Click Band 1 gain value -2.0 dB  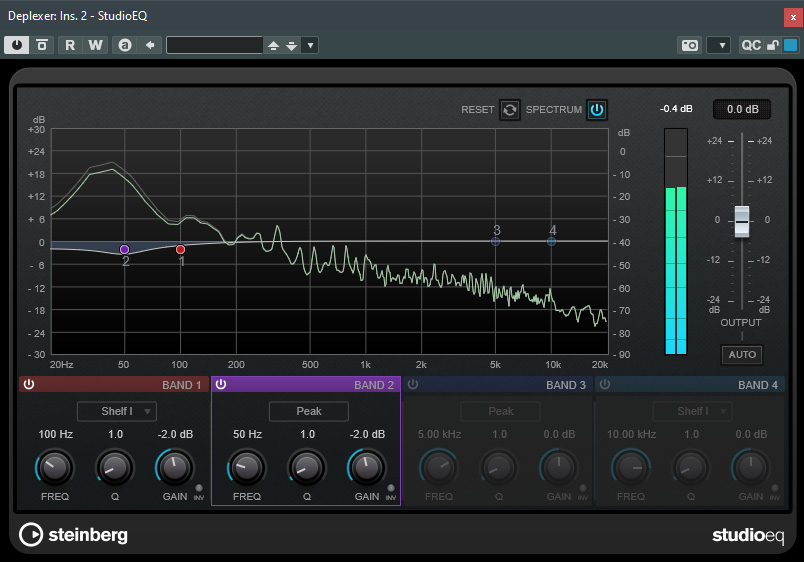click(175, 434)
